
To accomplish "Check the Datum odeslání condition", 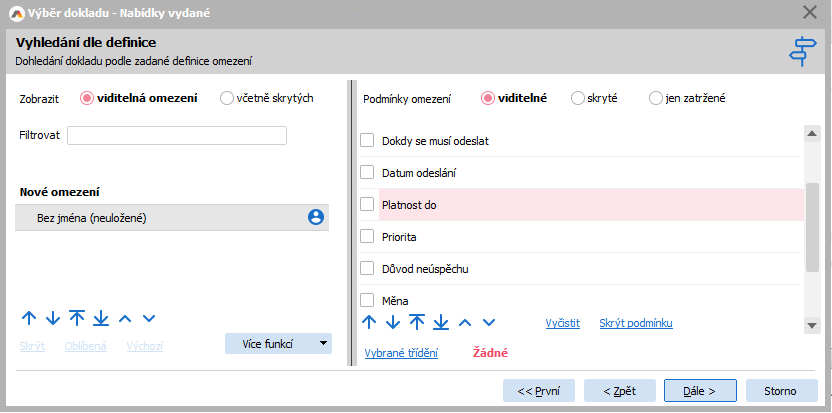I will coord(367,173).
